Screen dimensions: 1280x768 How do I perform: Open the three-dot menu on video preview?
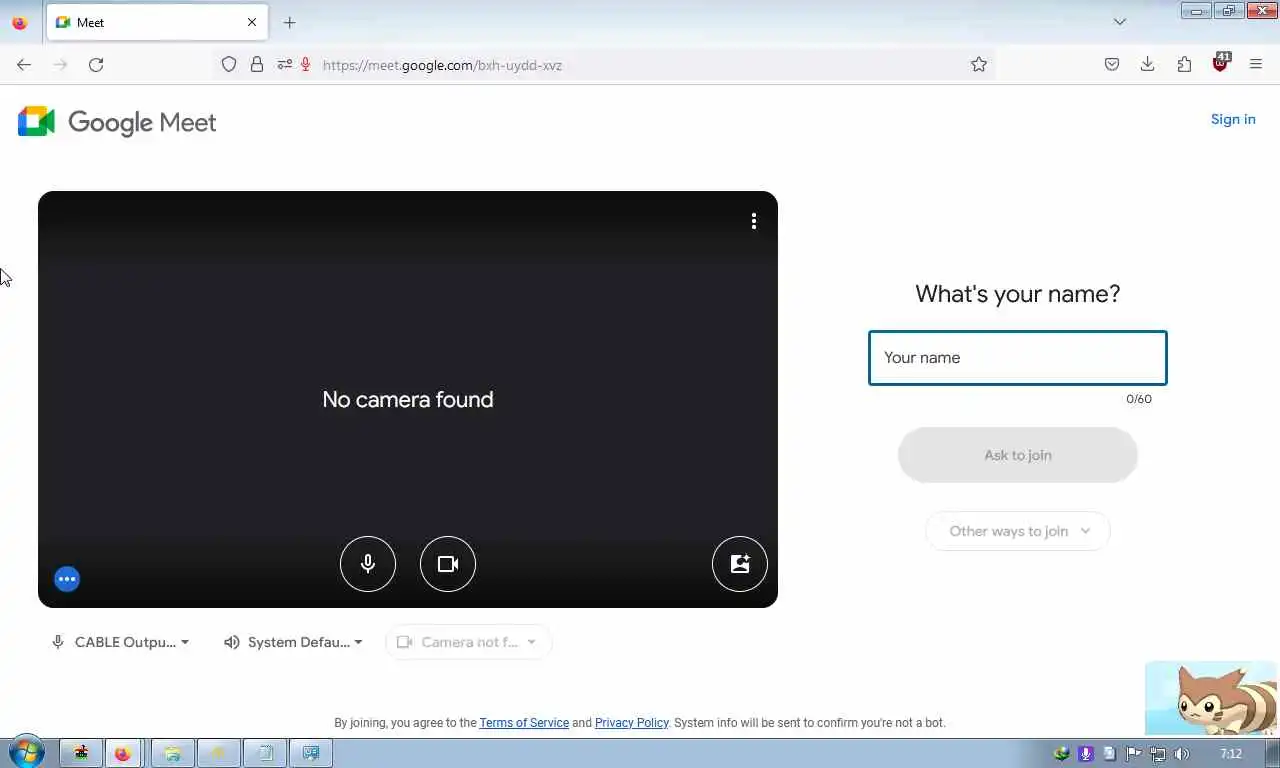[754, 221]
